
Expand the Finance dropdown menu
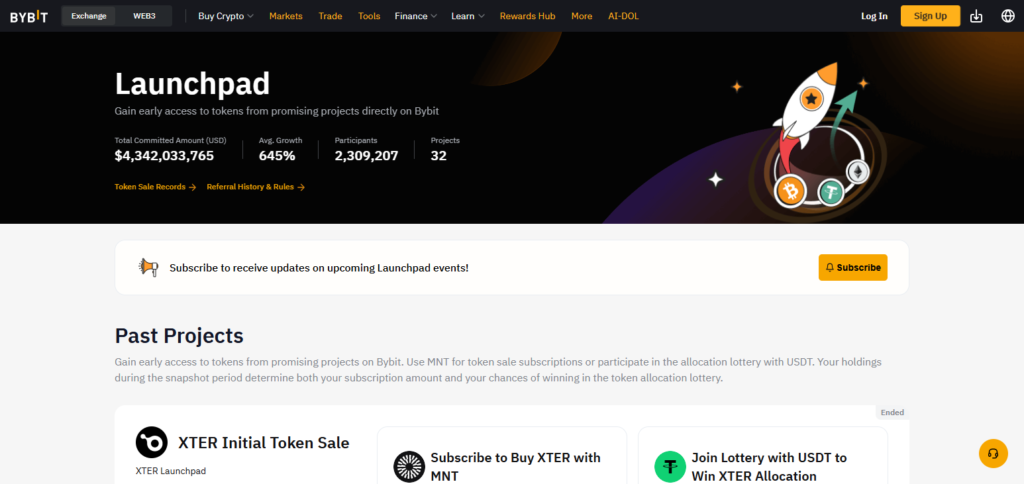click(x=416, y=16)
